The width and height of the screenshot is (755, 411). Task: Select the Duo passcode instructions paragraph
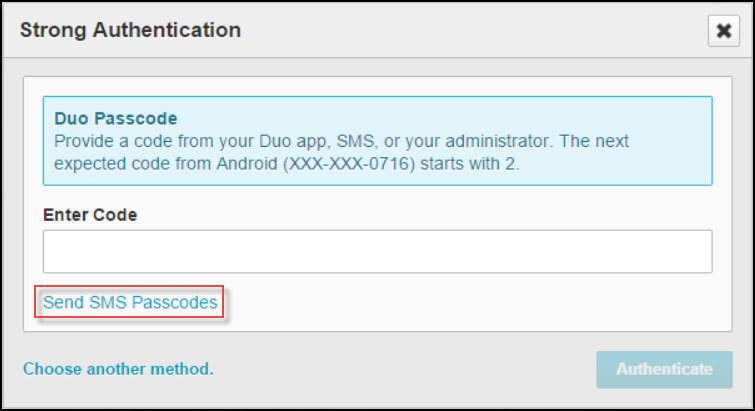point(340,152)
